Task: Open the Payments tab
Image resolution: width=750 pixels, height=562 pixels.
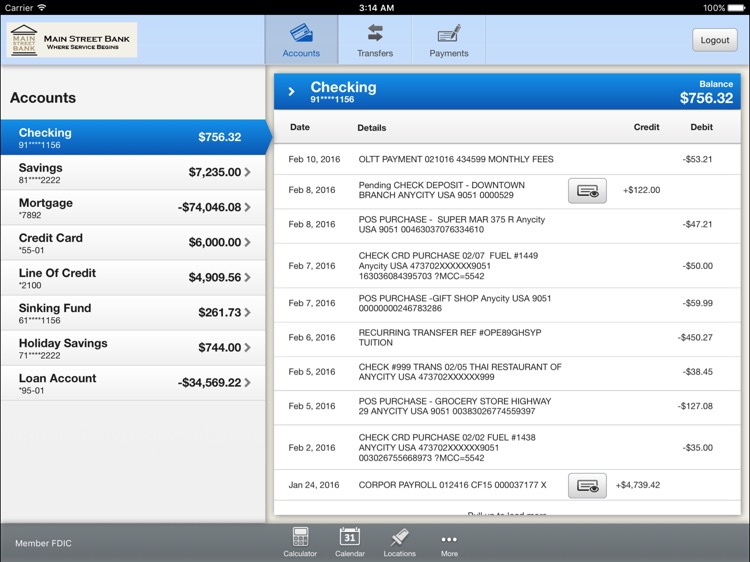Action: (x=449, y=40)
